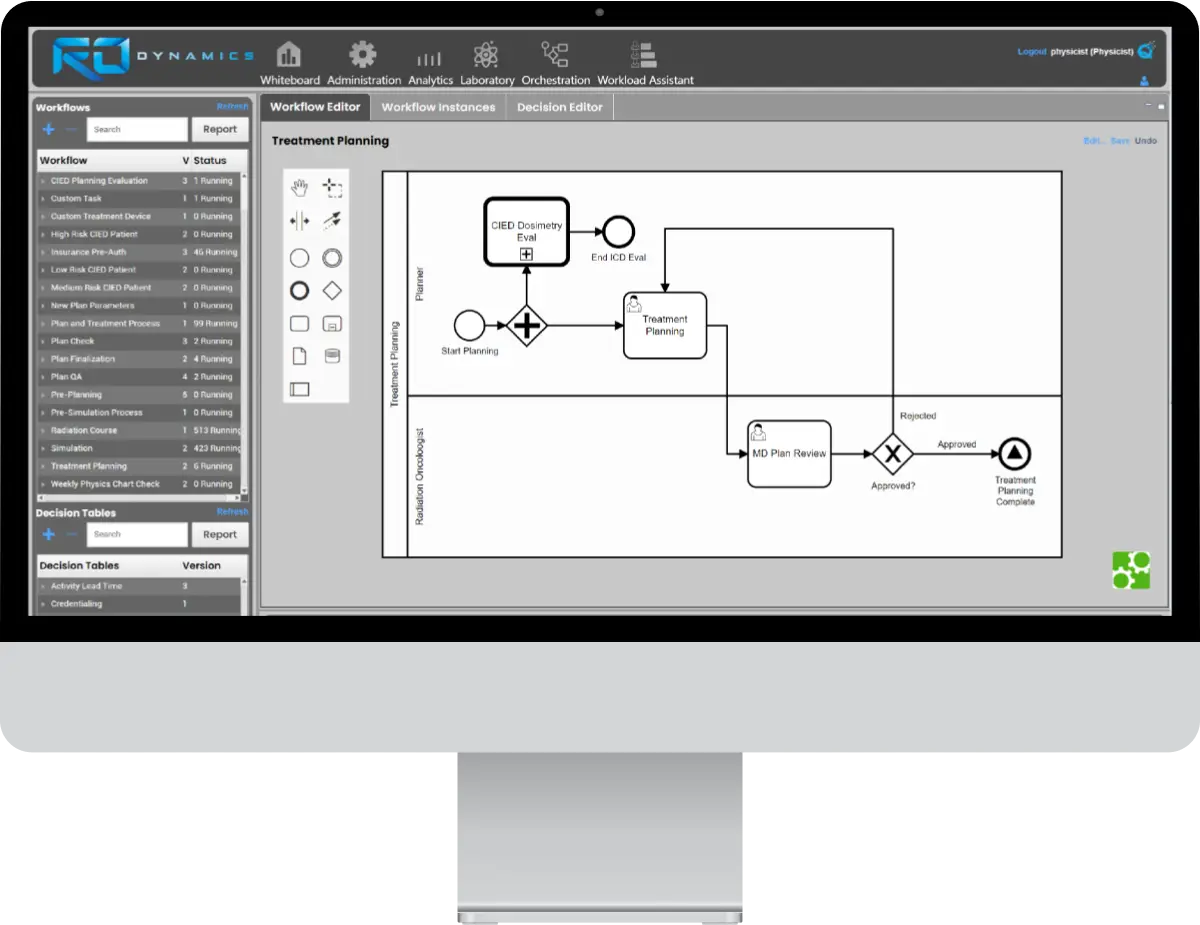Switch to the Workflow Instances tab
The width and height of the screenshot is (1200, 925).
[x=438, y=107]
